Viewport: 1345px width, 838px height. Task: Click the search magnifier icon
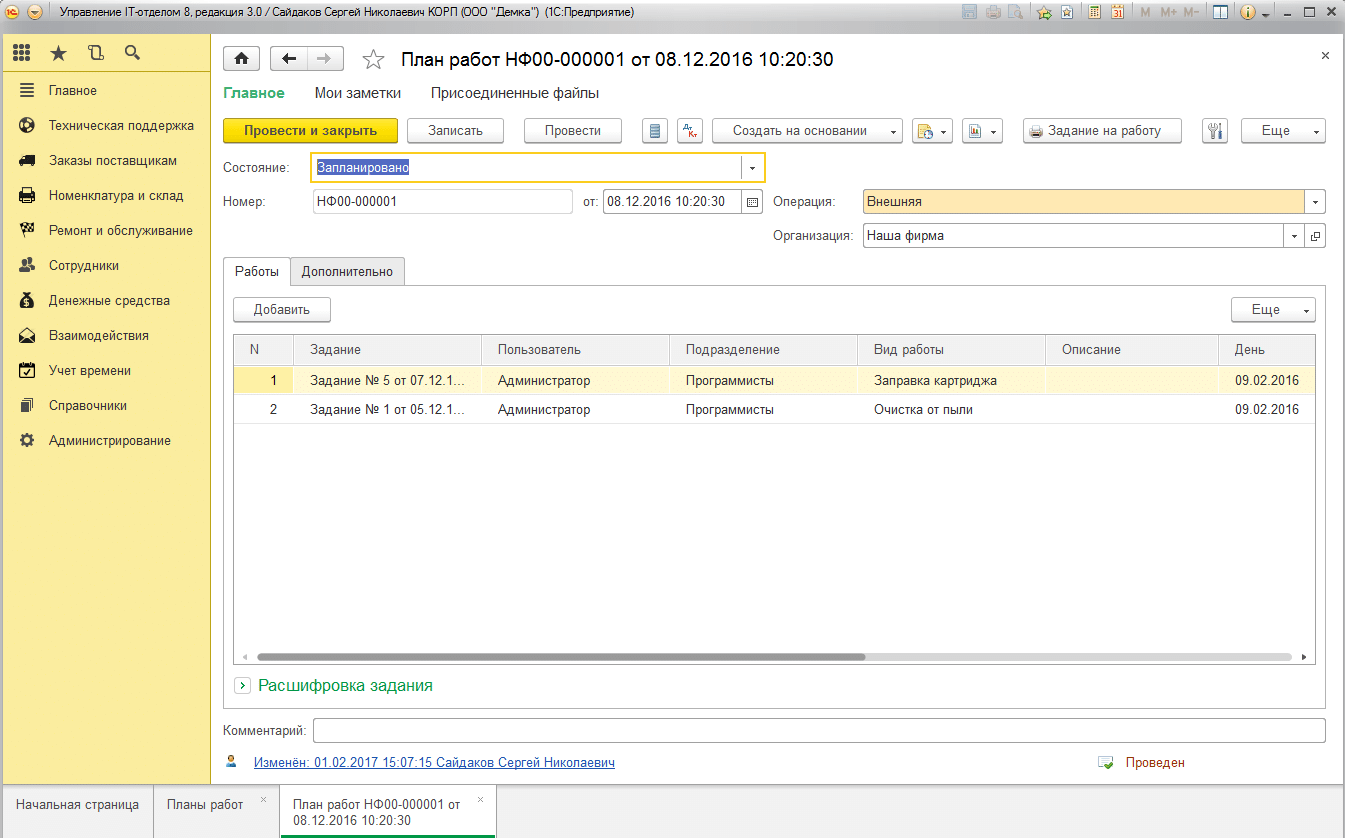[x=132, y=53]
